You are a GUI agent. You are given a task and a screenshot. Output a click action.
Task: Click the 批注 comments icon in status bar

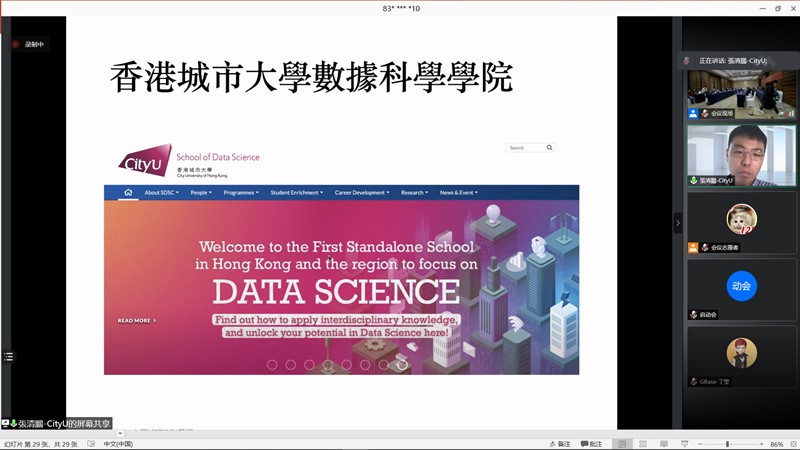click(x=591, y=444)
